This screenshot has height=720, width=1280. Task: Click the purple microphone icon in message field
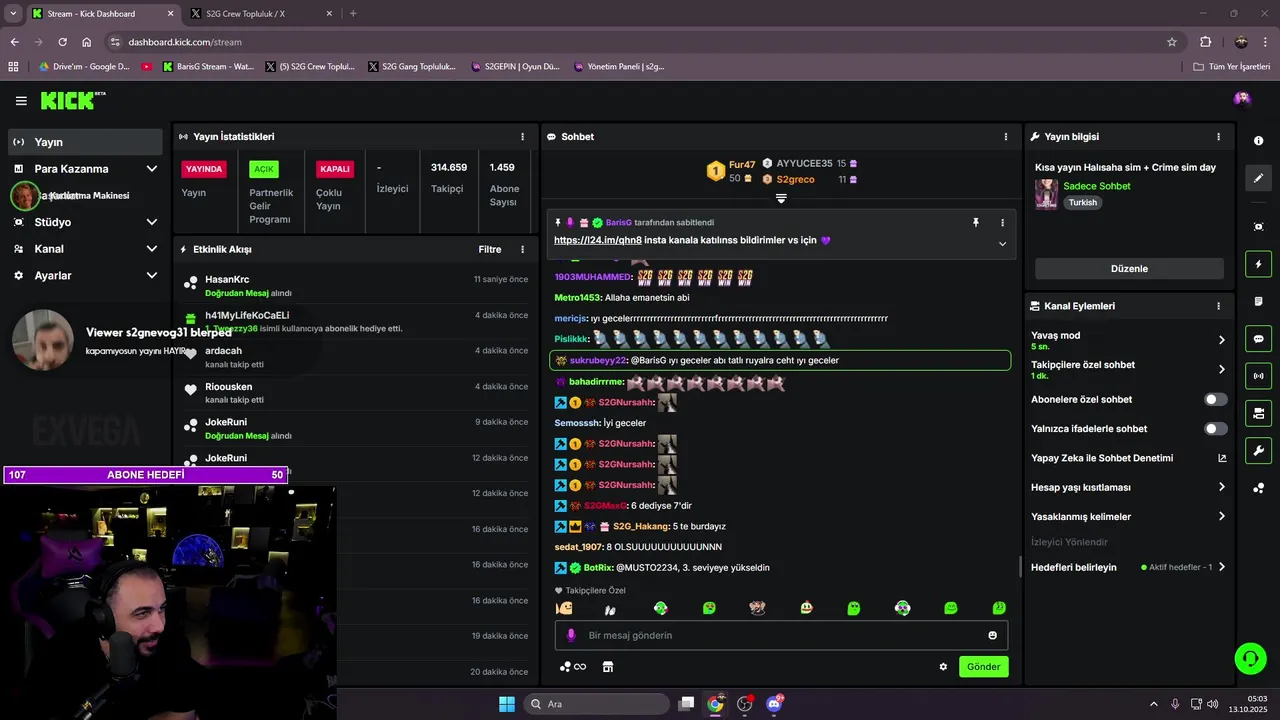point(571,635)
